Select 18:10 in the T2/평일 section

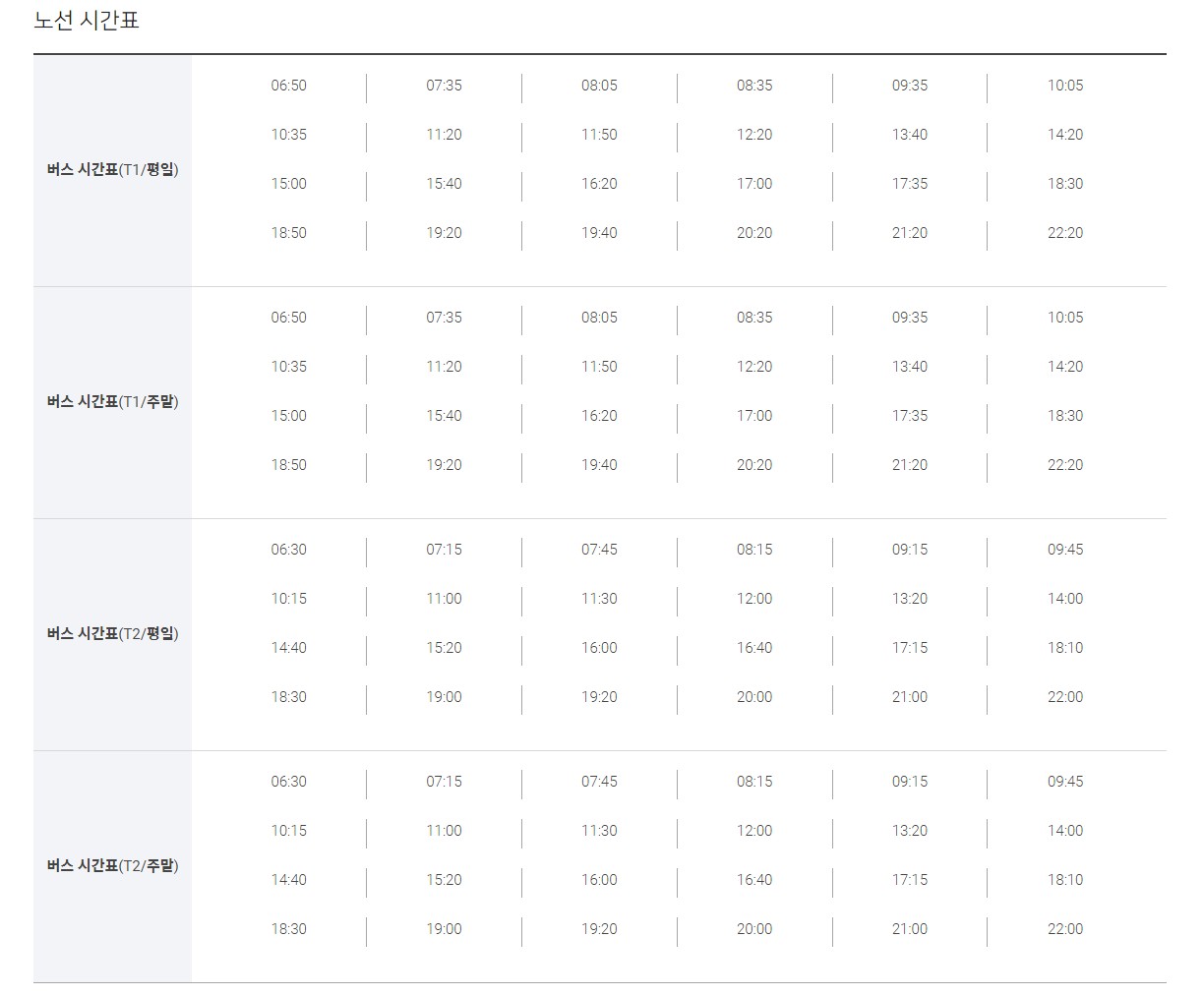pos(1065,648)
